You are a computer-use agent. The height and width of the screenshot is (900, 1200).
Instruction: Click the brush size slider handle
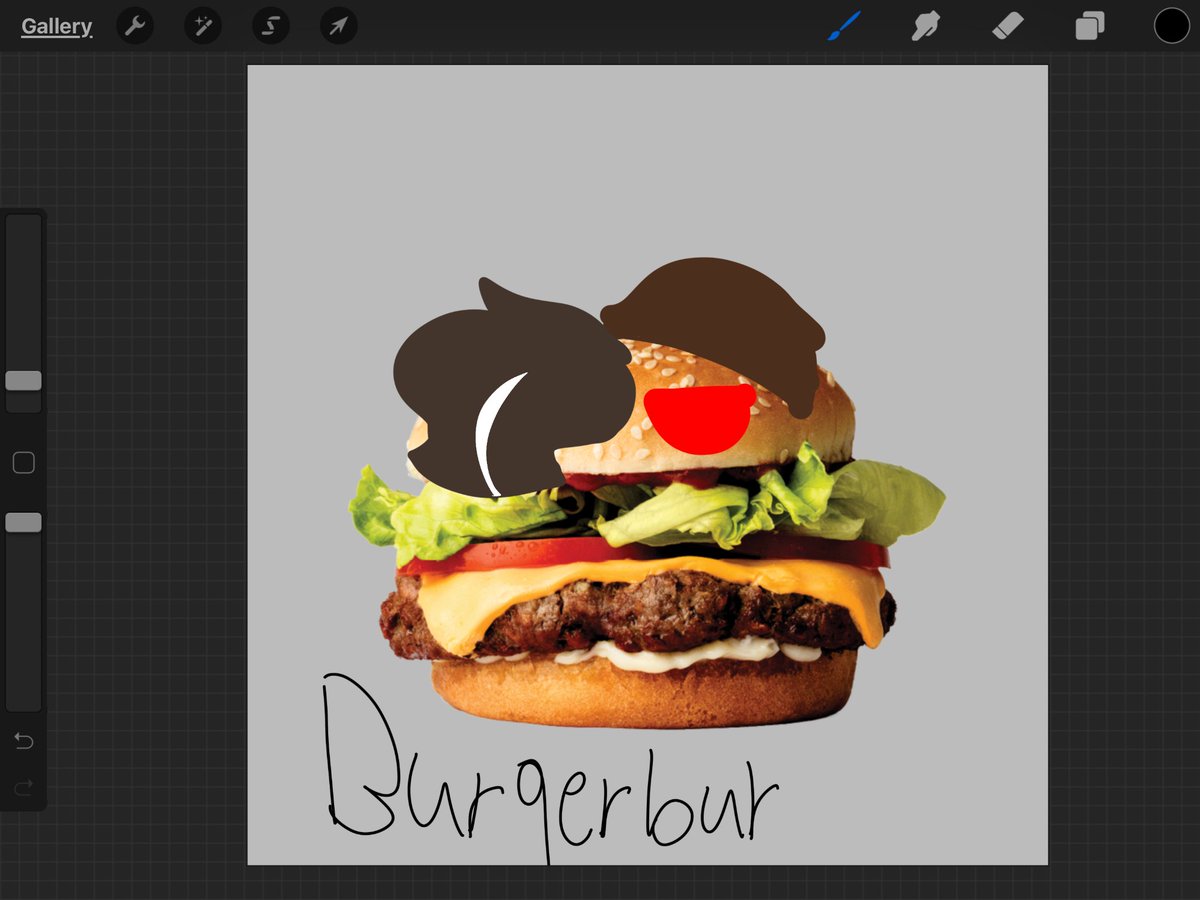(23, 381)
